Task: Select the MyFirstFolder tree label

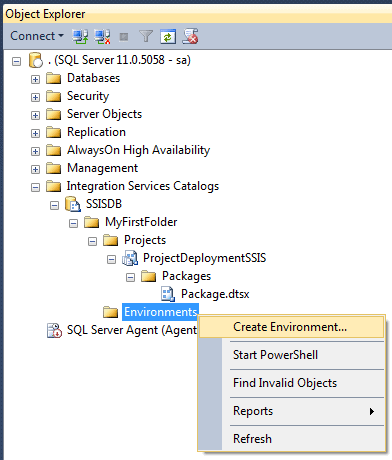Action: click(x=141, y=222)
